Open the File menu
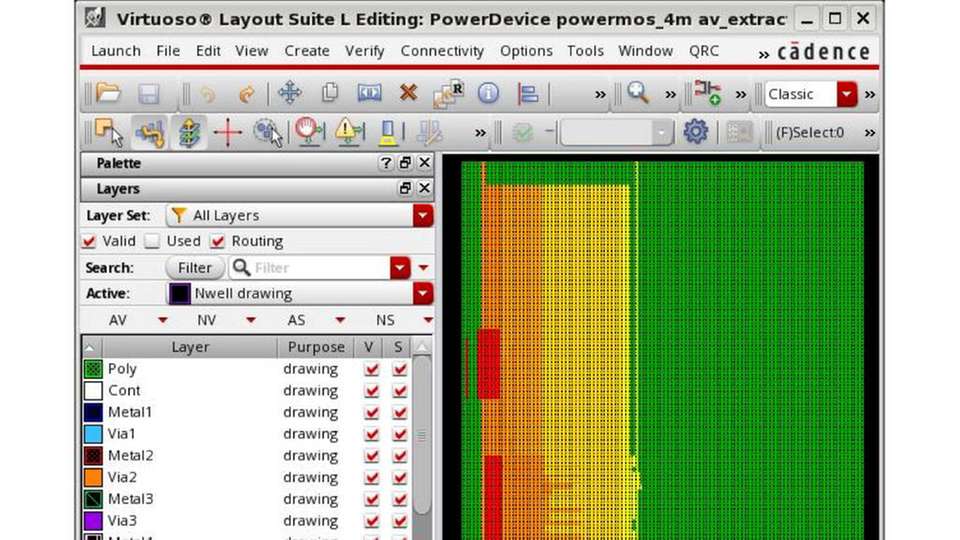 click(x=168, y=51)
